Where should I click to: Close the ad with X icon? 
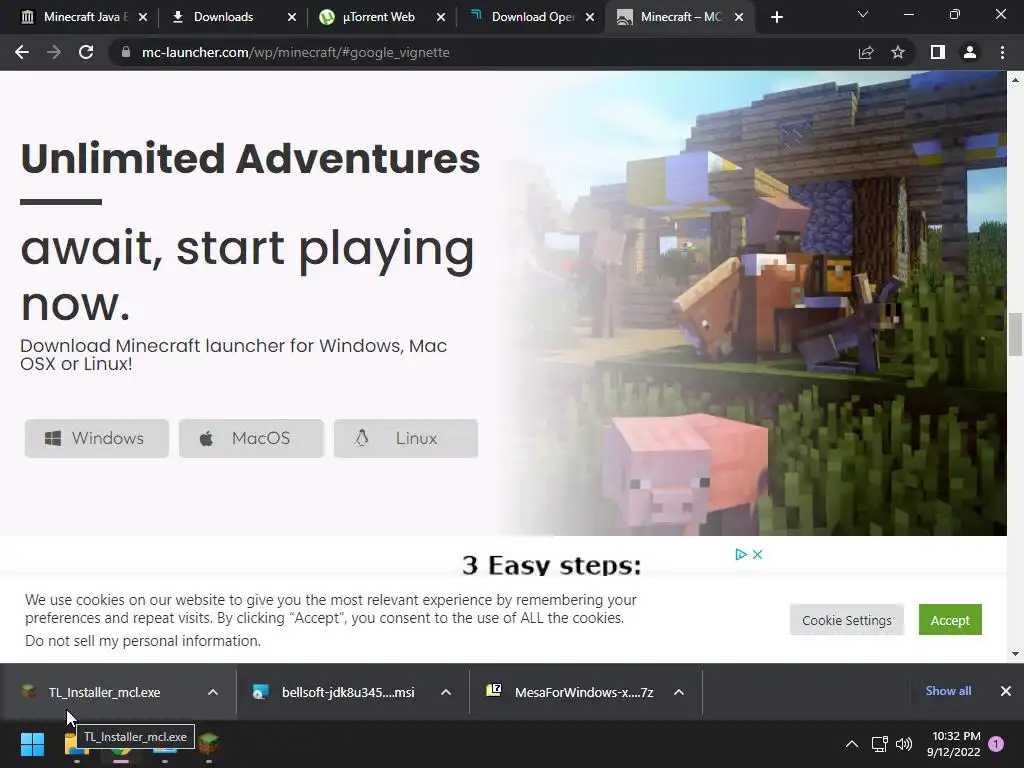tap(758, 554)
